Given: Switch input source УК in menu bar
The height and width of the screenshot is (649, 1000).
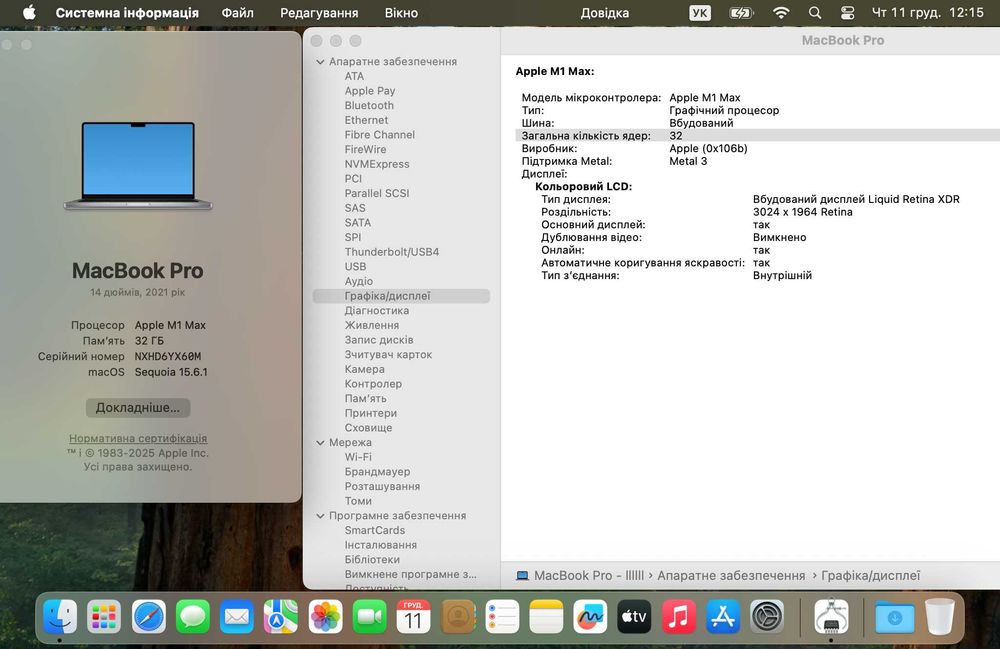Looking at the screenshot, I should (700, 13).
